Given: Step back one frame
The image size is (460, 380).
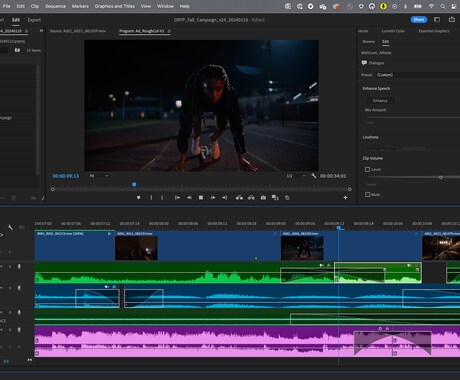Looking at the screenshot, I should pos(189,198).
